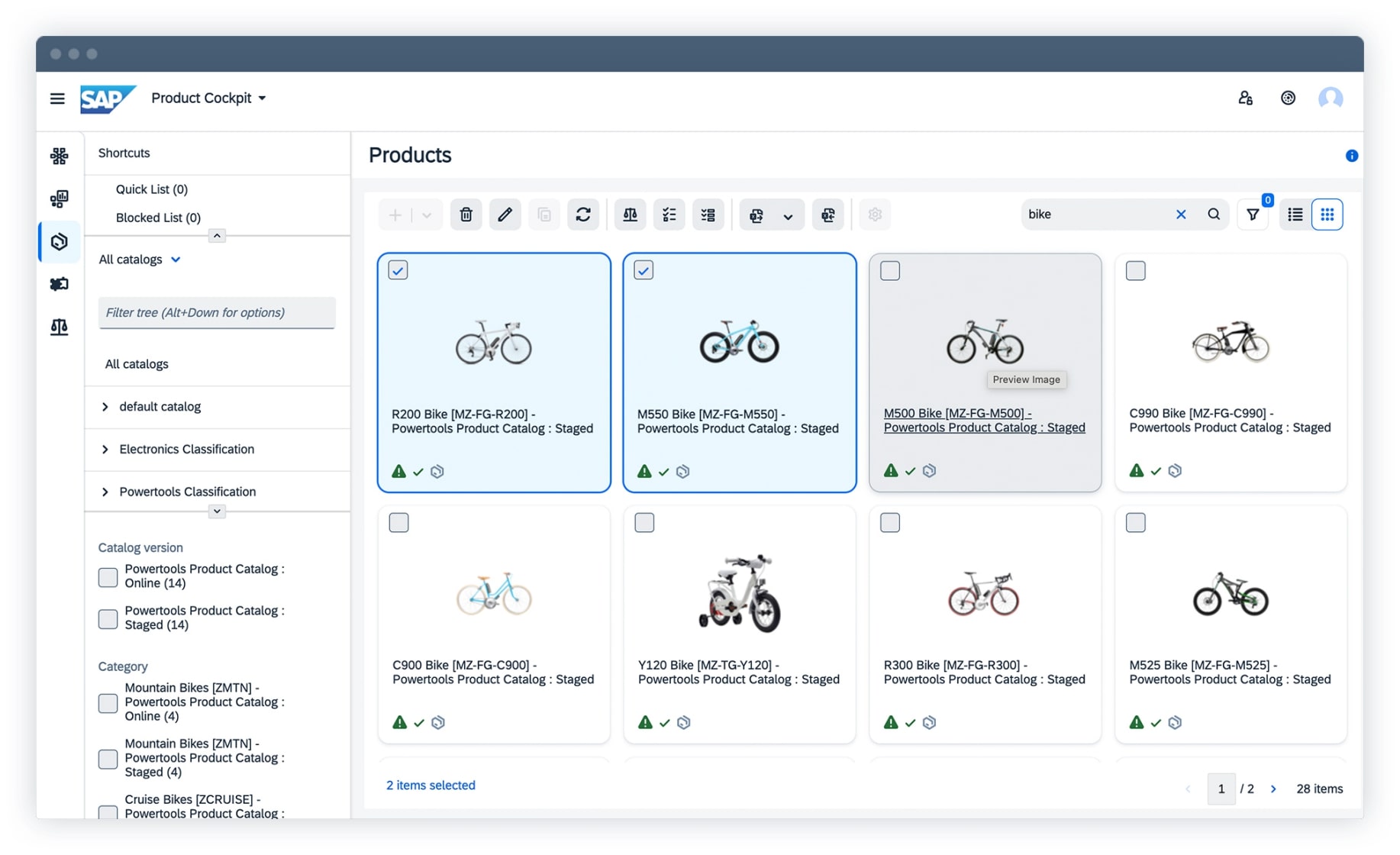Open the Product Cockpit perspective dropdown
The width and height of the screenshot is (1400, 855).
(x=208, y=98)
